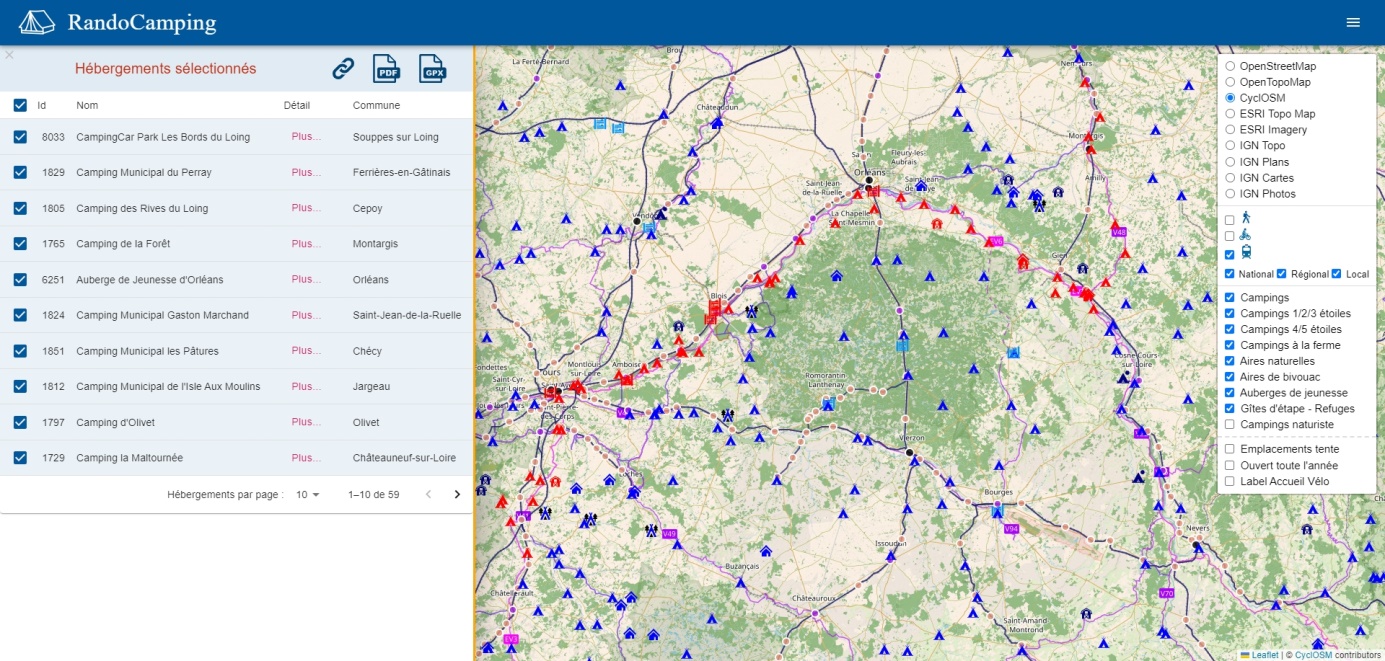Click the hiking routes walker icon

[x=1245, y=217]
